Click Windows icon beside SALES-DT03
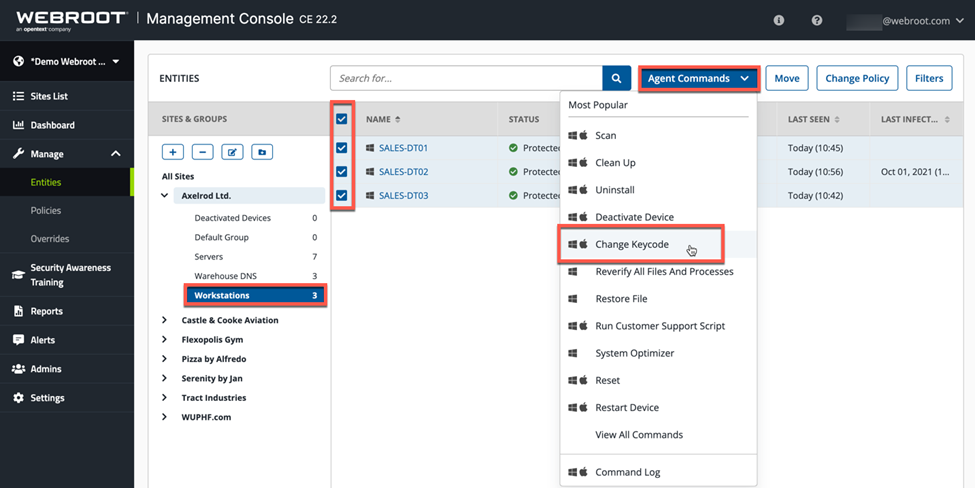Screen dimensions: 975x488 [370, 195]
